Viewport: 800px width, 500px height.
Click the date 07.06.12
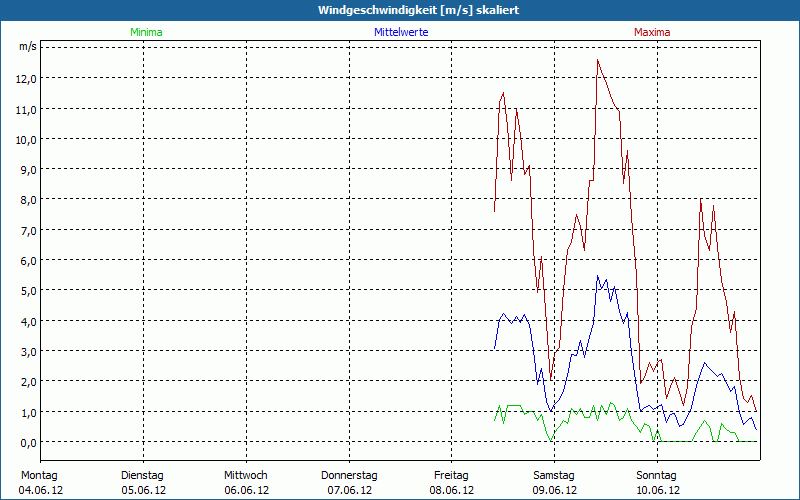coord(349,490)
